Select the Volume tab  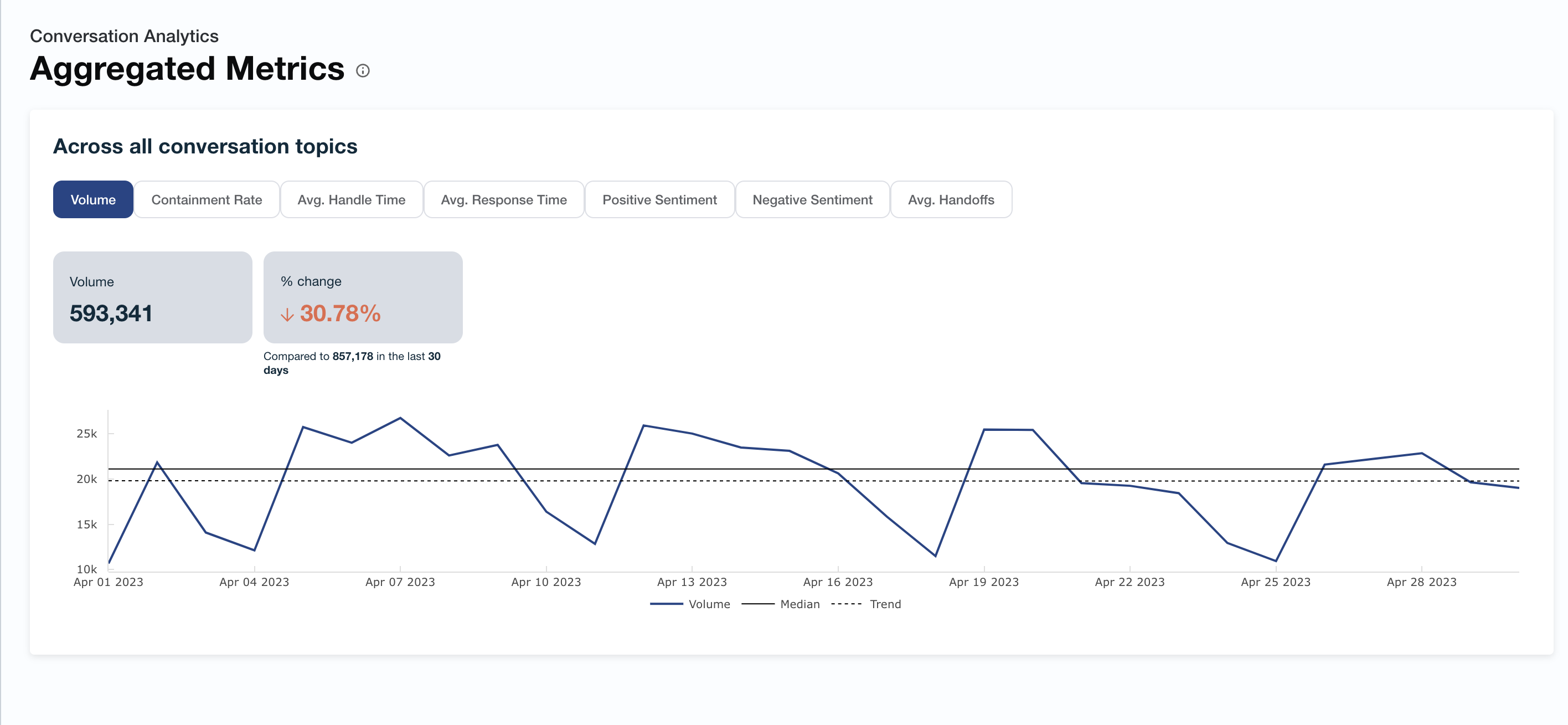(x=93, y=199)
